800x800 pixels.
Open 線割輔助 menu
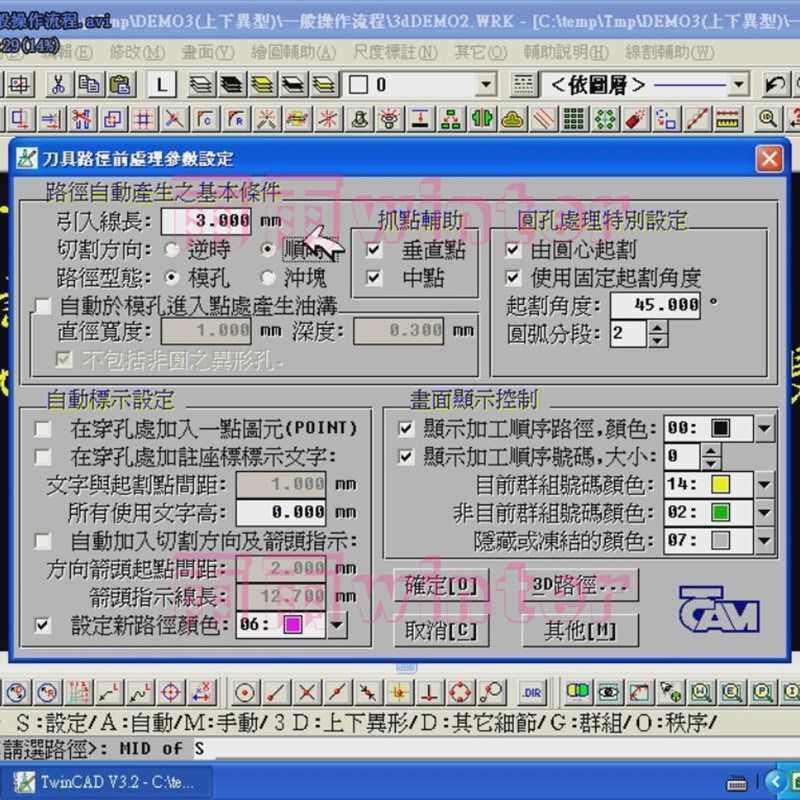(x=669, y=53)
